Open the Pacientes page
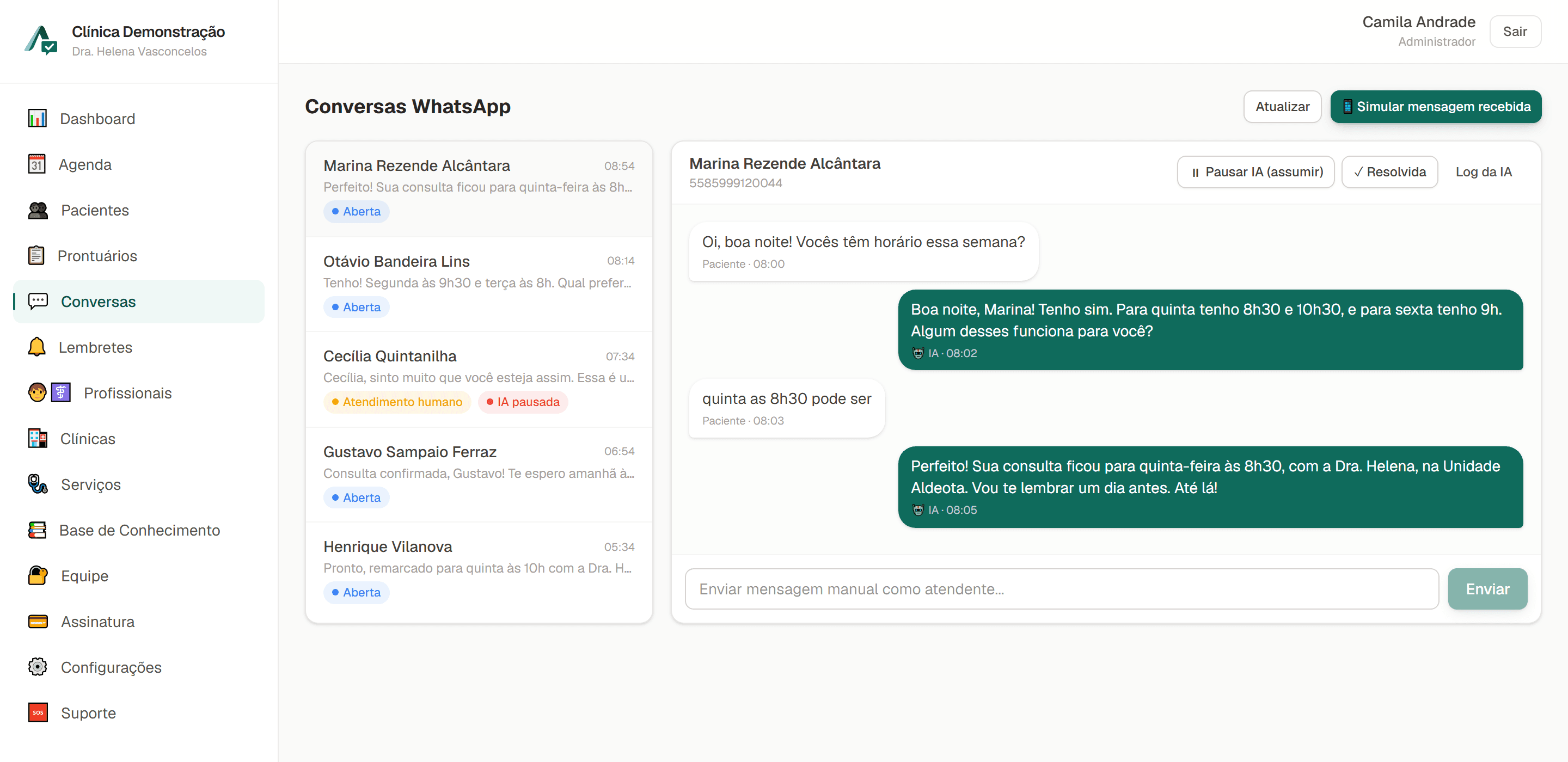This screenshot has height=762, width=1568. [139, 210]
